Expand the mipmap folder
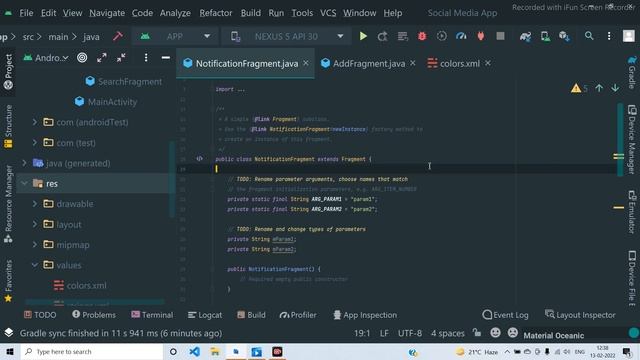640x360 pixels. click(x=35, y=244)
